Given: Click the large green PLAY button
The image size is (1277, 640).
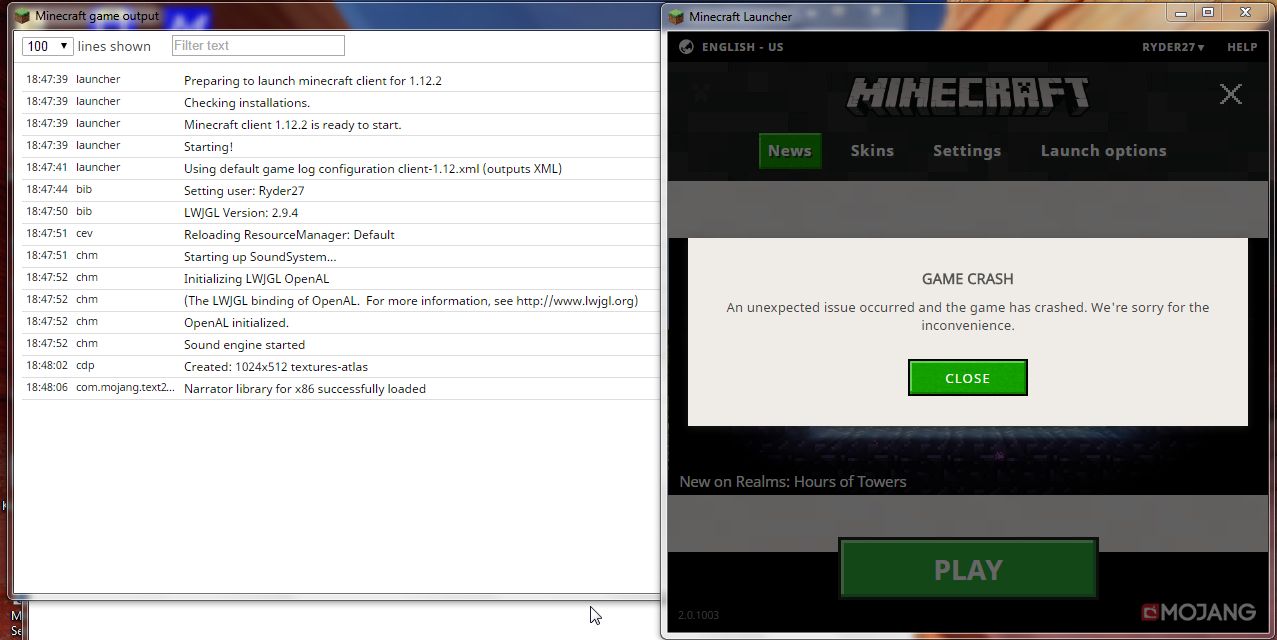Looking at the screenshot, I should pos(968,569).
